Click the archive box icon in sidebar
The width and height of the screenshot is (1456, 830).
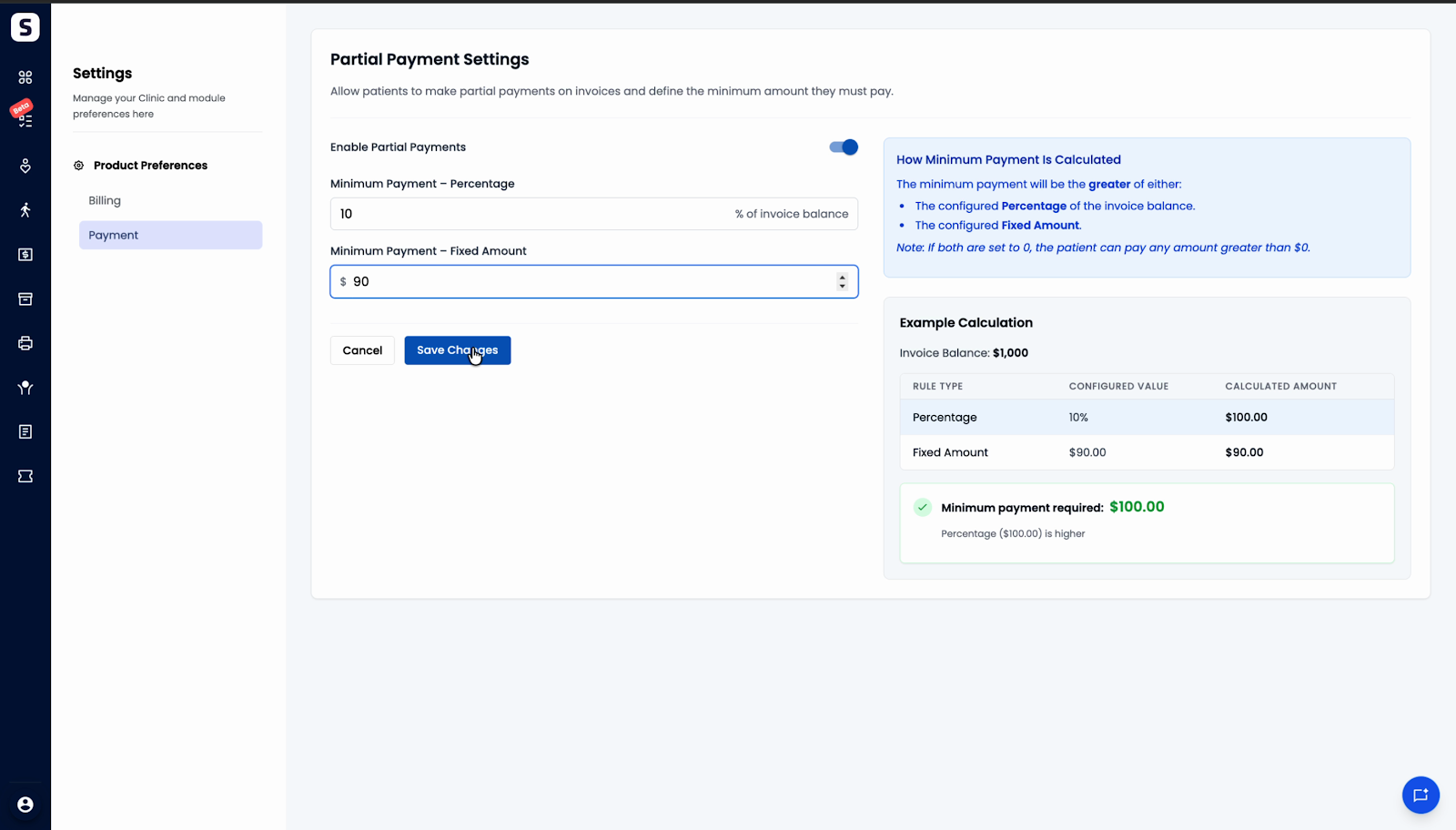(25, 299)
